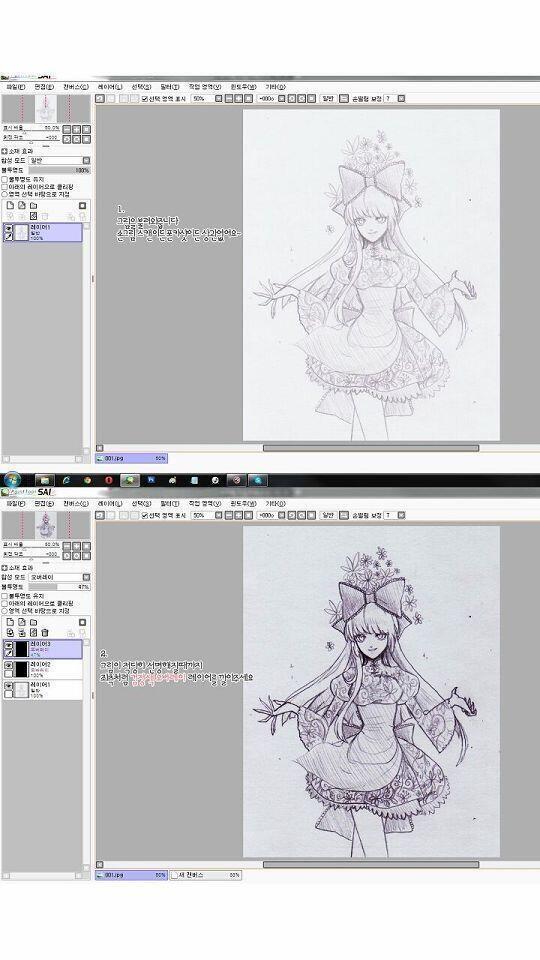Click delete layer trash icon in three-layer window
This screenshot has height=960, width=540.
pyautogui.click(x=45, y=632)
